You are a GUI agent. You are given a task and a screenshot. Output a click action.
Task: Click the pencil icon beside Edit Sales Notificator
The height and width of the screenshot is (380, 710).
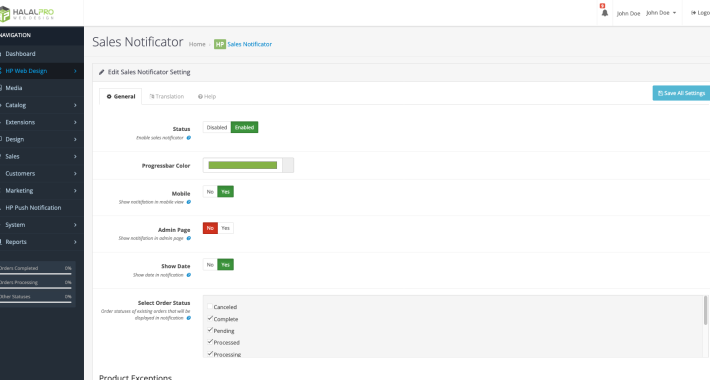click(x=101, y=72)
